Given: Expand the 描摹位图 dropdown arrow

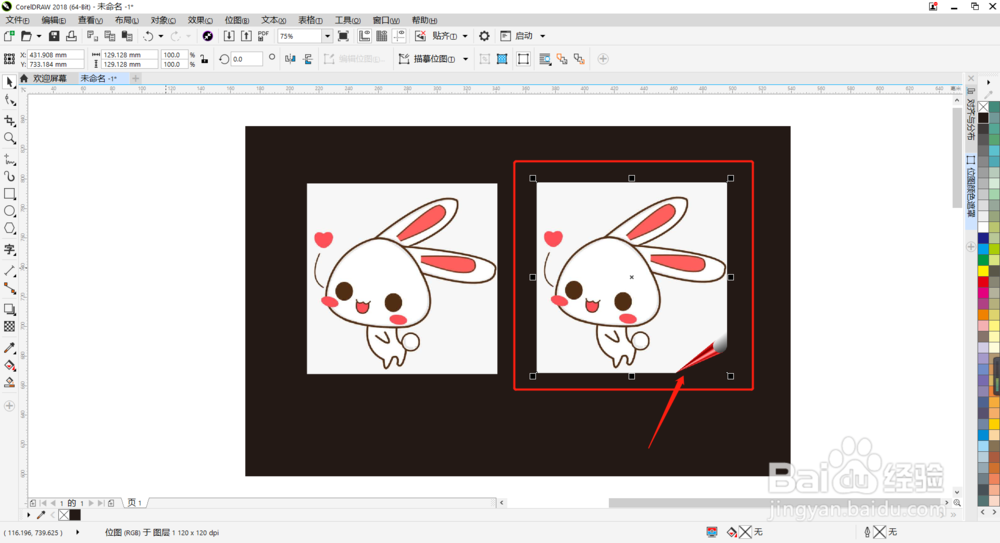Looking at the screenshot, I should coord(466,59).
